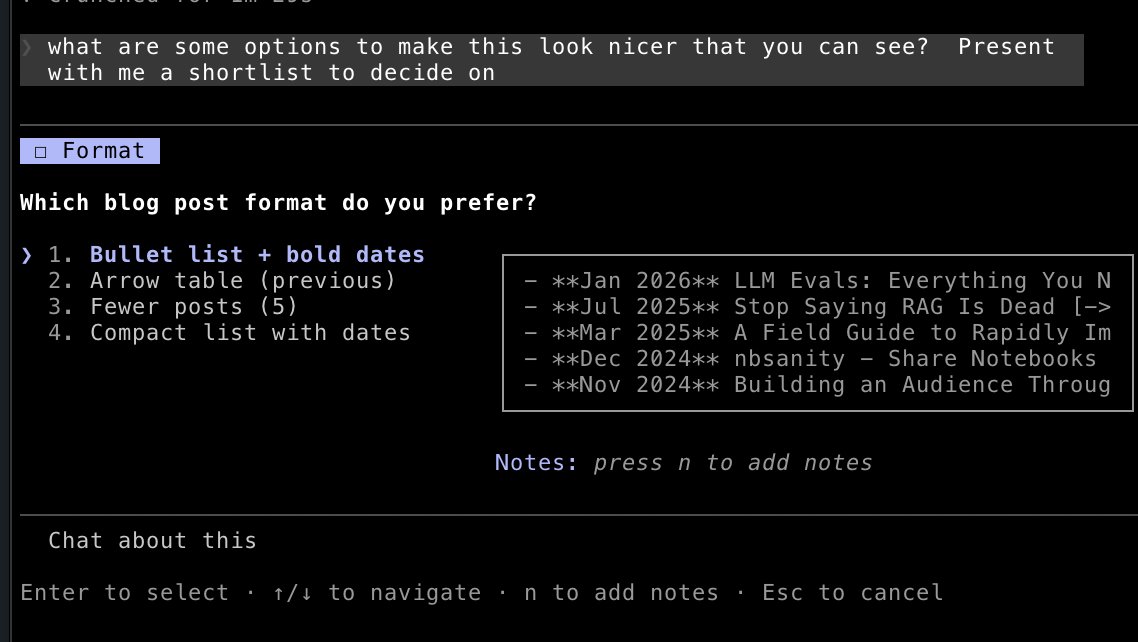Click the checkbox icon in the Format tab

click(40, 152)
